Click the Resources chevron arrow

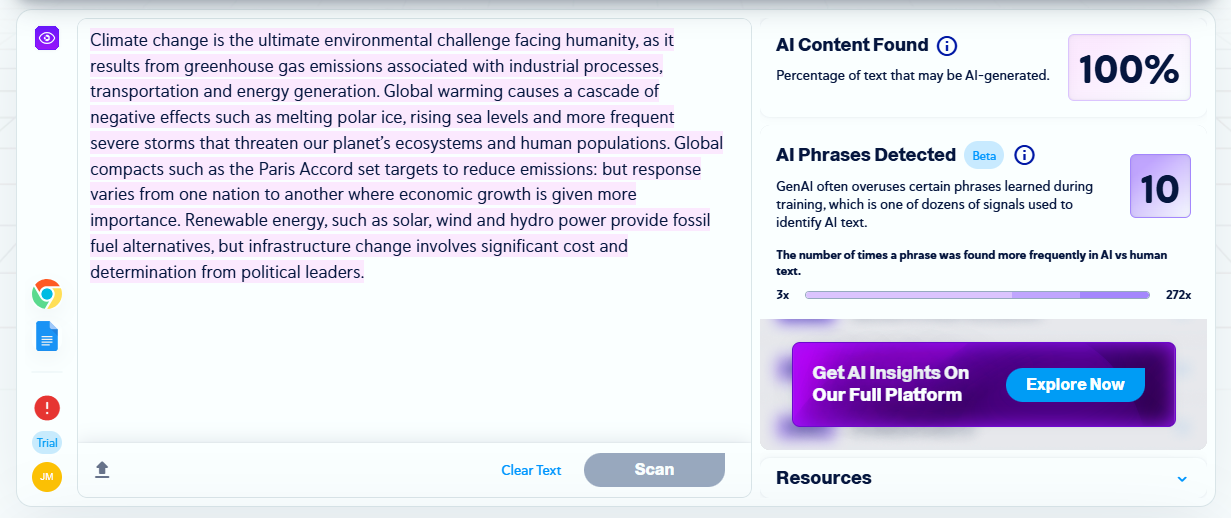[1182, 479]
